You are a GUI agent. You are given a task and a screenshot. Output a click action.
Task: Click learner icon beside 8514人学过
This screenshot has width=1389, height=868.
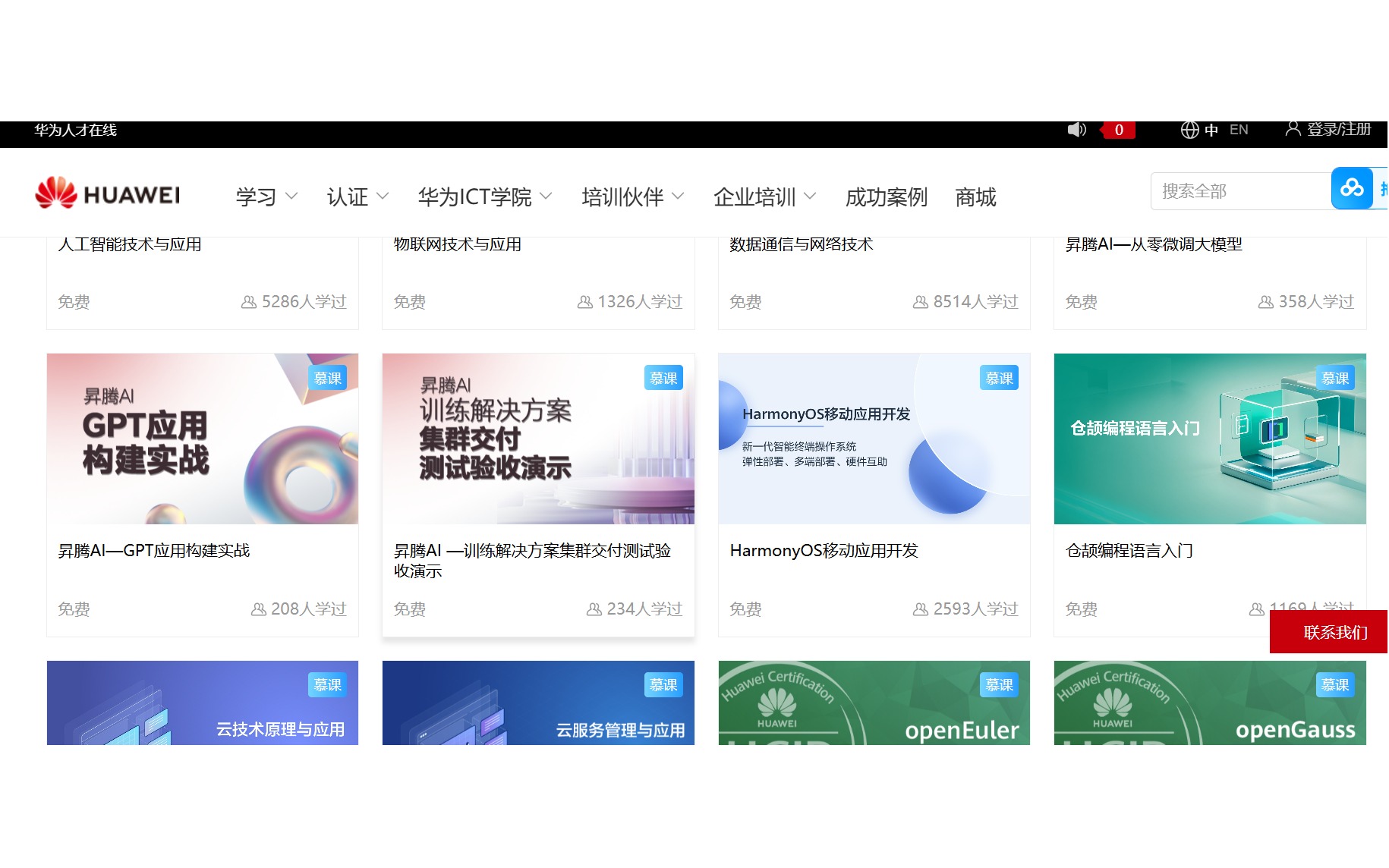pos(920,302)
